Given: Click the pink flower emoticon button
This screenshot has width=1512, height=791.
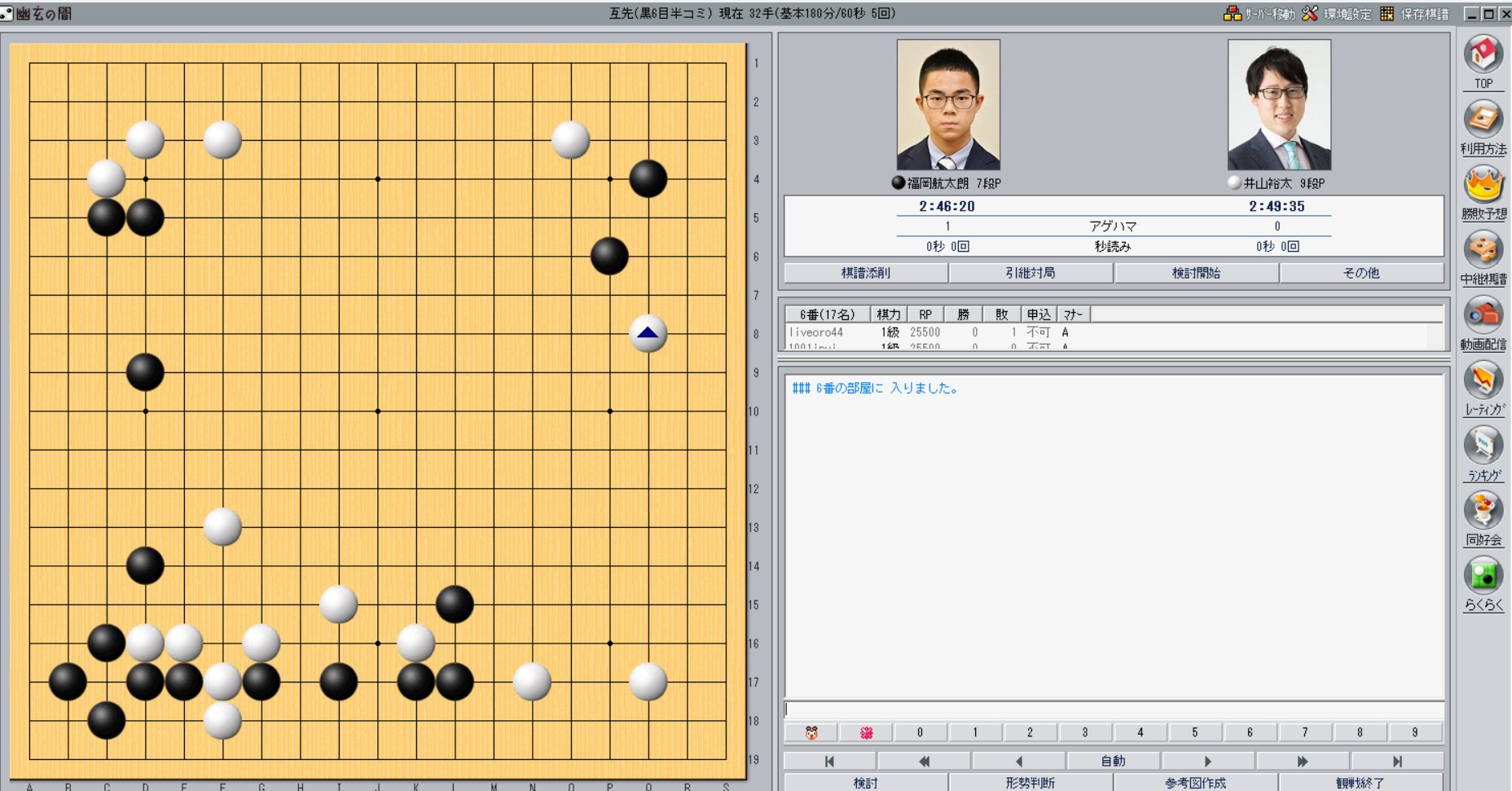Looking at the screenshot, I should tap(866, 732).
